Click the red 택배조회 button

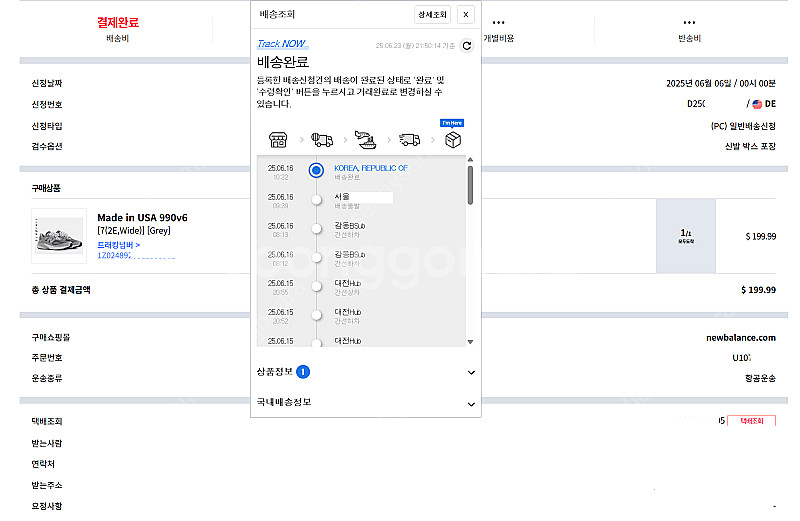pos(751,421)
